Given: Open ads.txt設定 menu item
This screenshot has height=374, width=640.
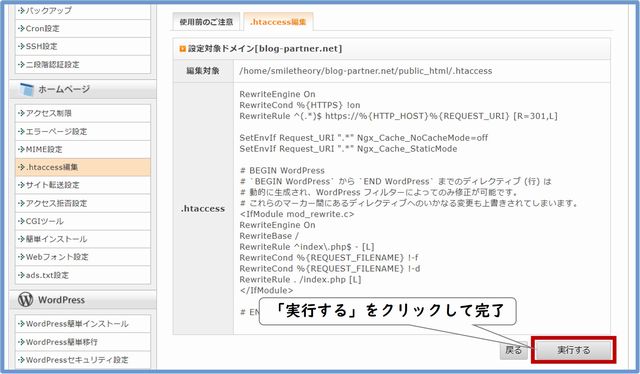Looking at the screenshot, I should tap(83, 275).
